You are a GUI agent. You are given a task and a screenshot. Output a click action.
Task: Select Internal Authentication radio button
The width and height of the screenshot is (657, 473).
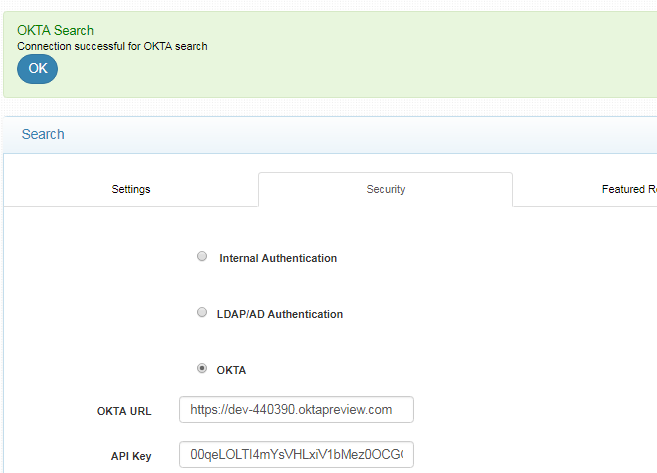click(202, 256)
